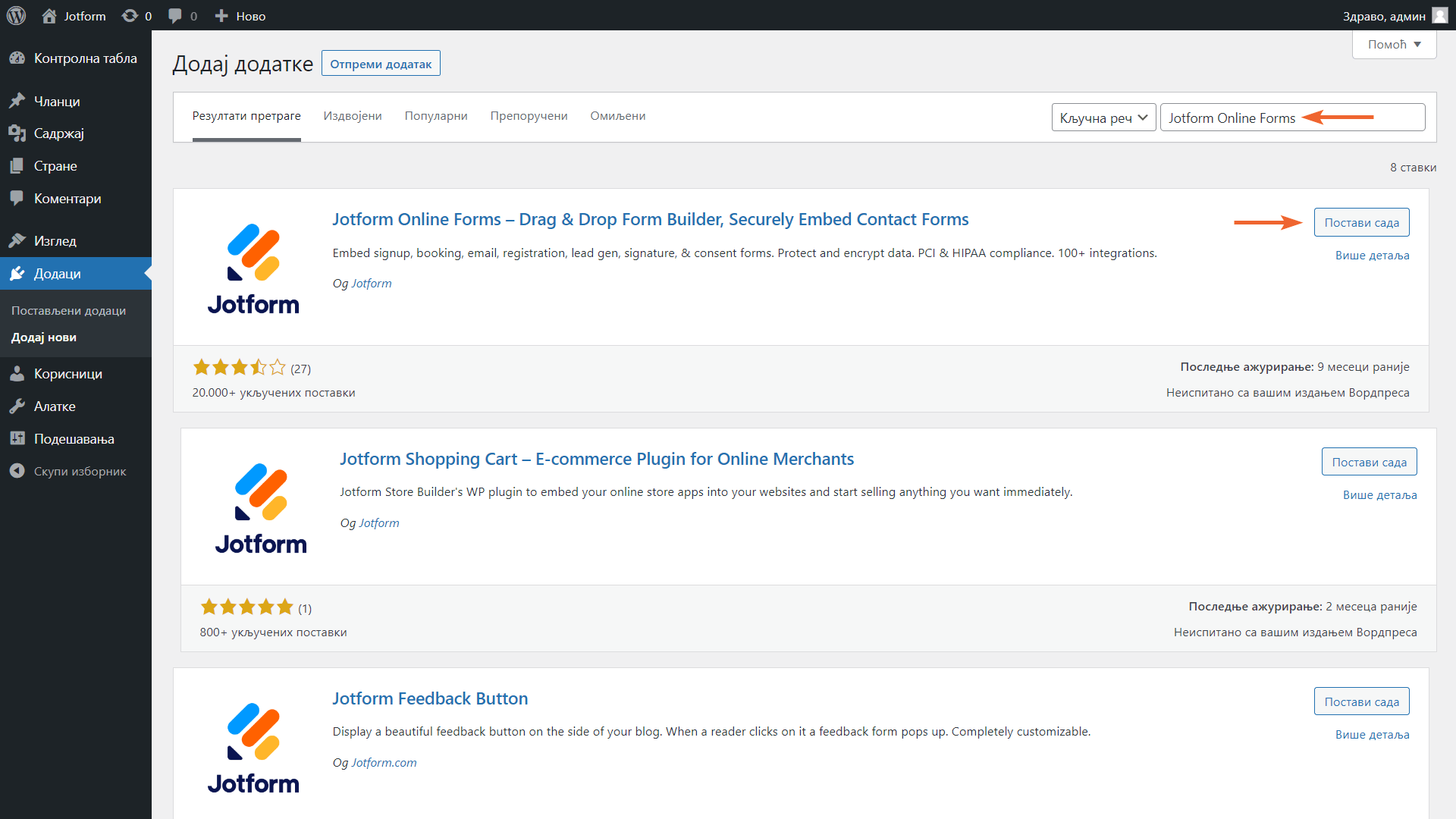
Task: Install Jotform Online Forms with Постави сада
Action: click(1361, 222)
